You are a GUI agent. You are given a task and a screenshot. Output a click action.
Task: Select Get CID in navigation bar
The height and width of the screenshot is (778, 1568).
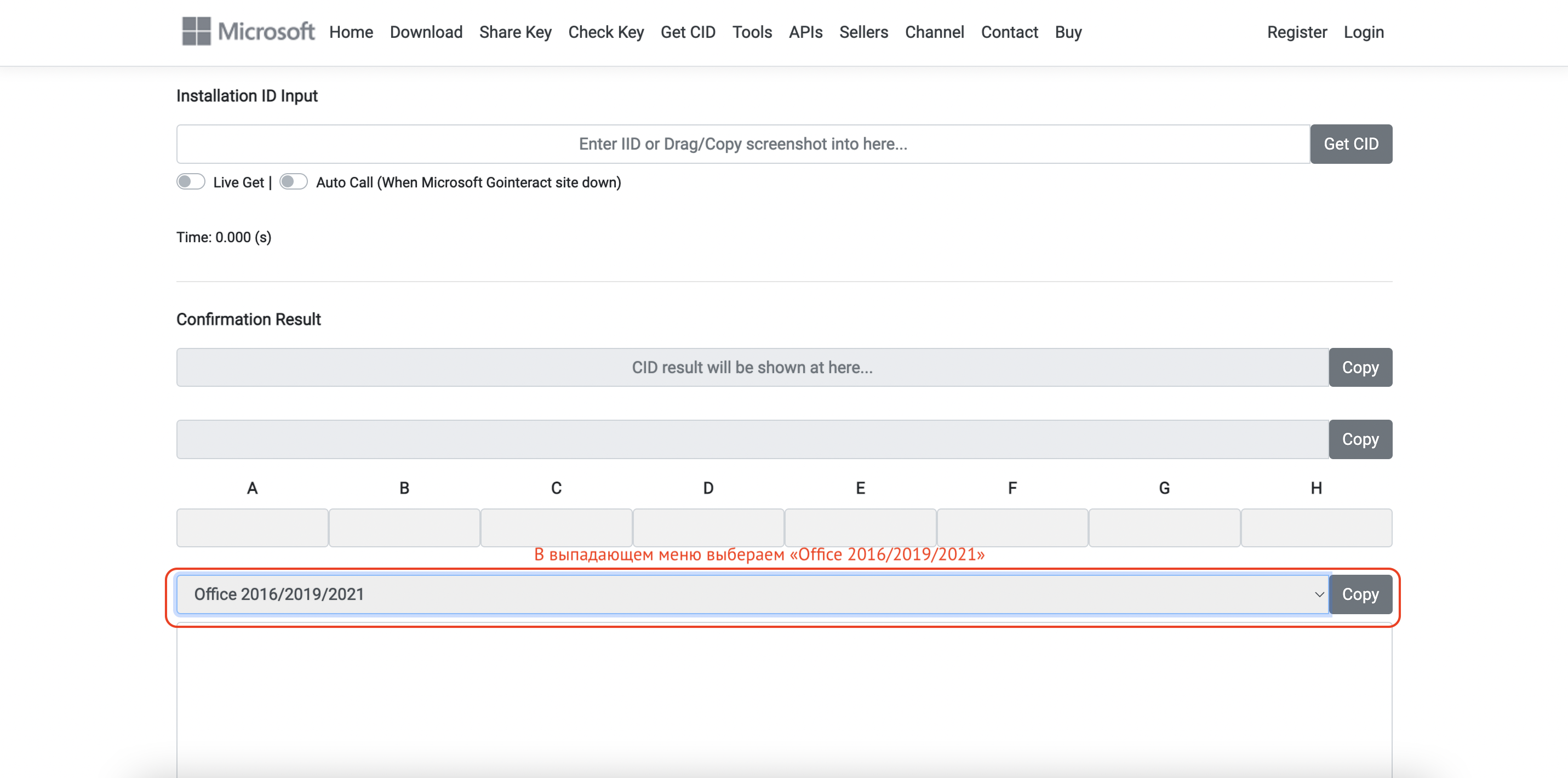tap(688, 32)
